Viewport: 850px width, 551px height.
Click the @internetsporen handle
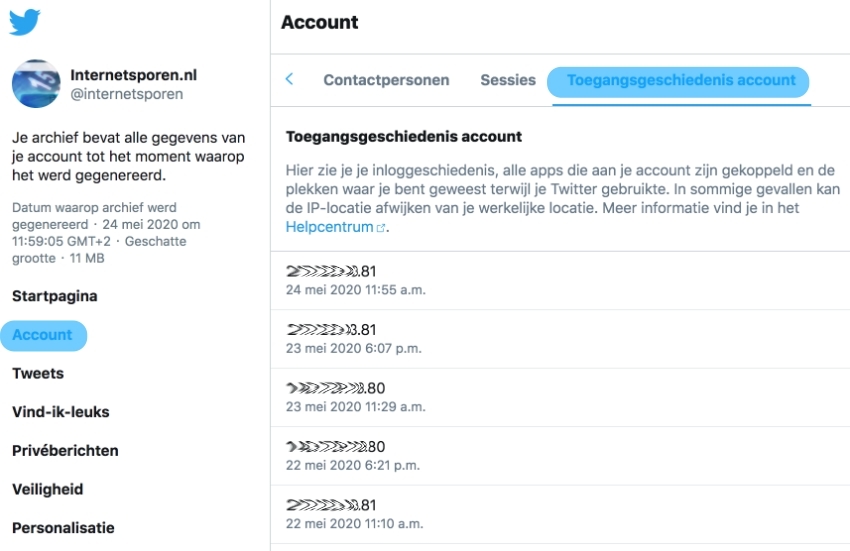tap(126, 94)
